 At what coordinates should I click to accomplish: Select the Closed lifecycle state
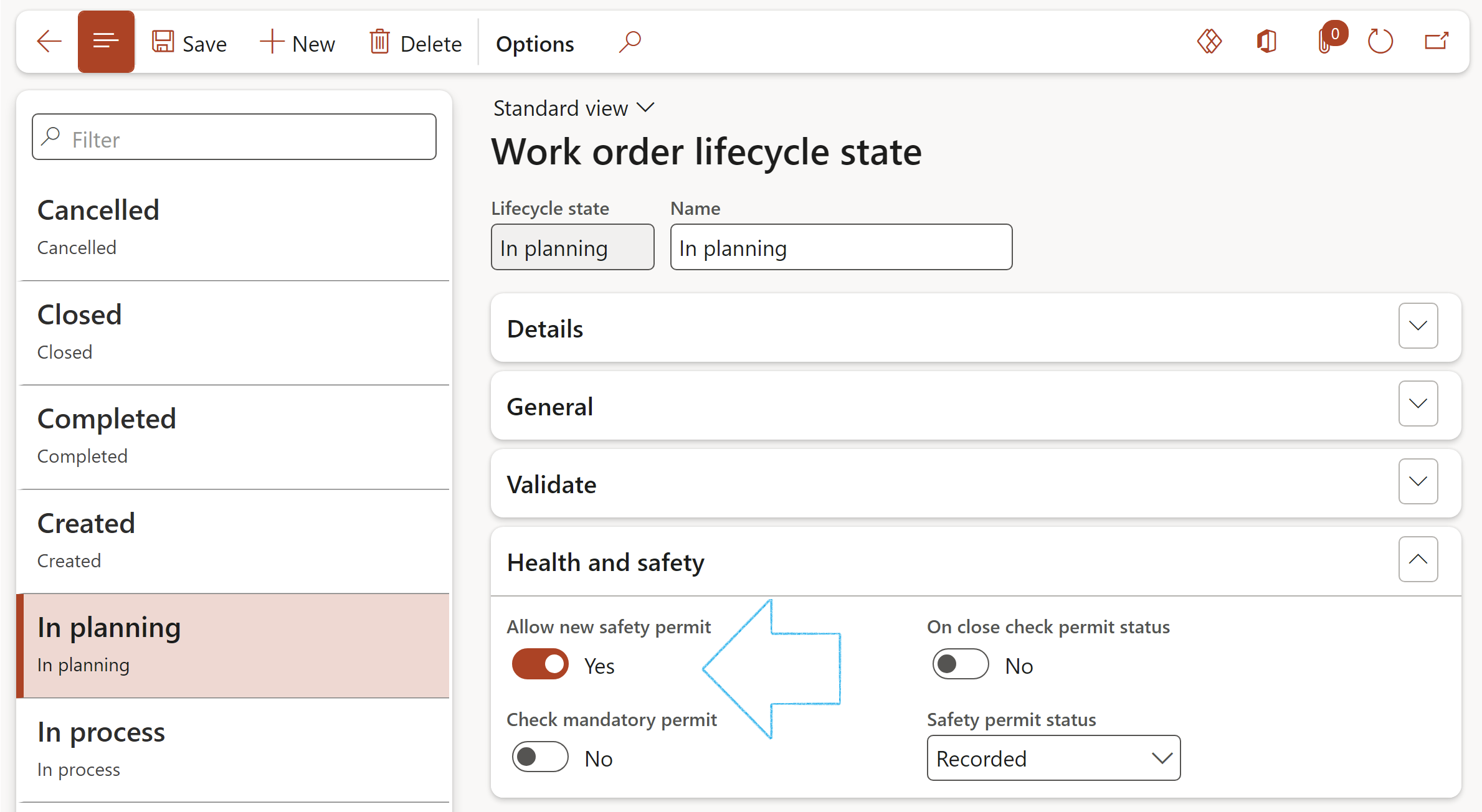[x=234, y=333]
